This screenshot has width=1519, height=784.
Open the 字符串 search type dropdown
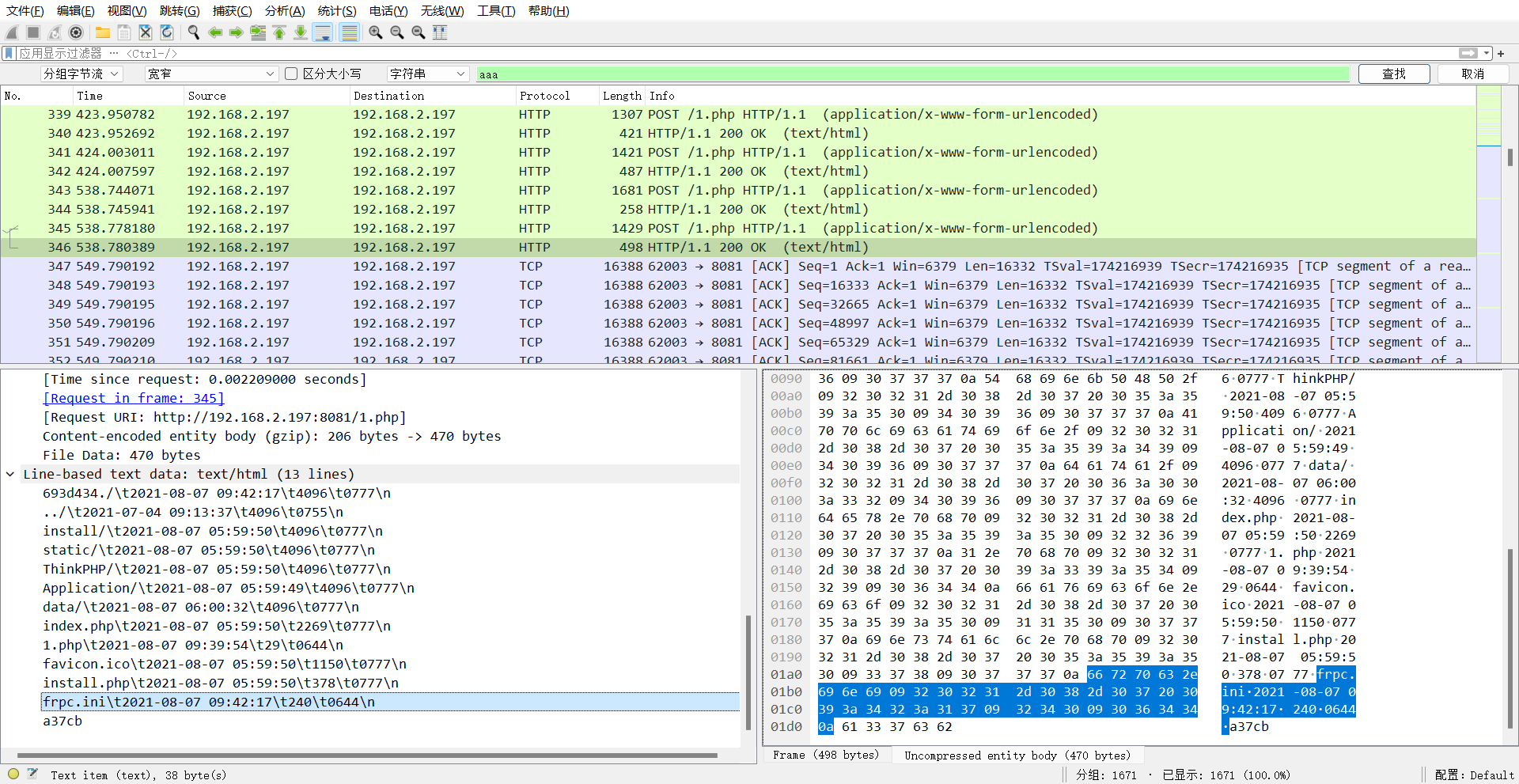click(x=428, y=74)
